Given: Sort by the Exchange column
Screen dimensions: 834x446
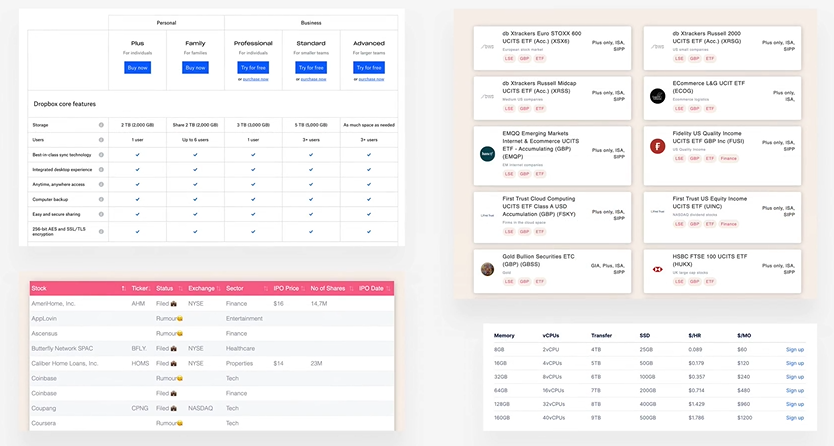Looking at the screenshot, I should [218, 288].
